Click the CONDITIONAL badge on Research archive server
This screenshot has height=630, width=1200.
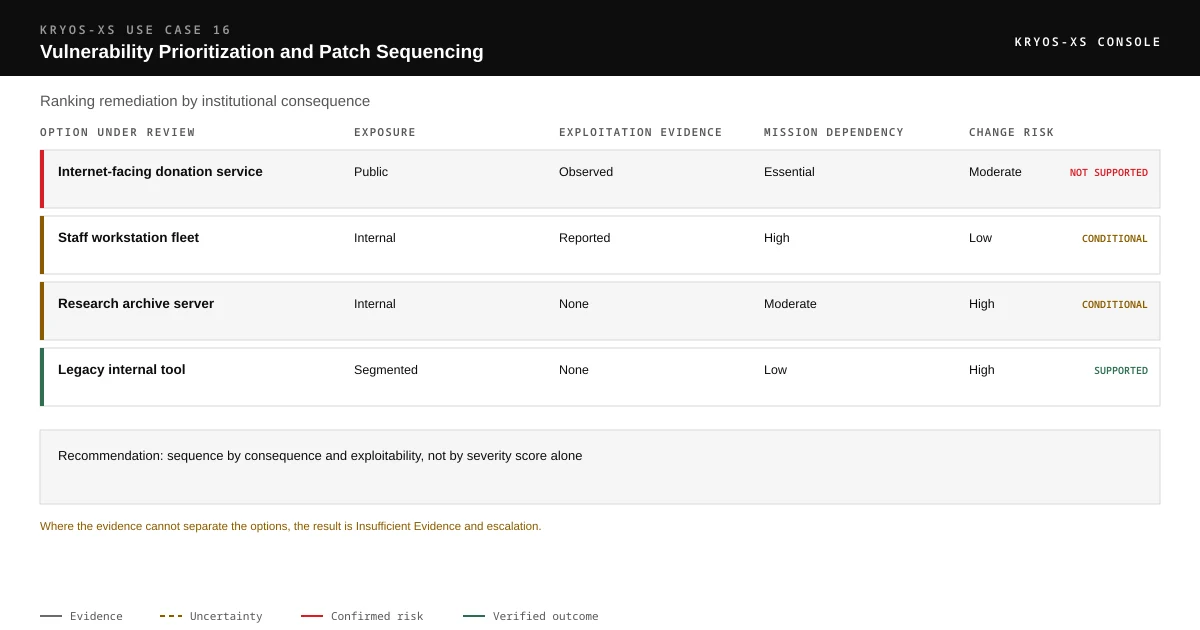(1115, 305)
